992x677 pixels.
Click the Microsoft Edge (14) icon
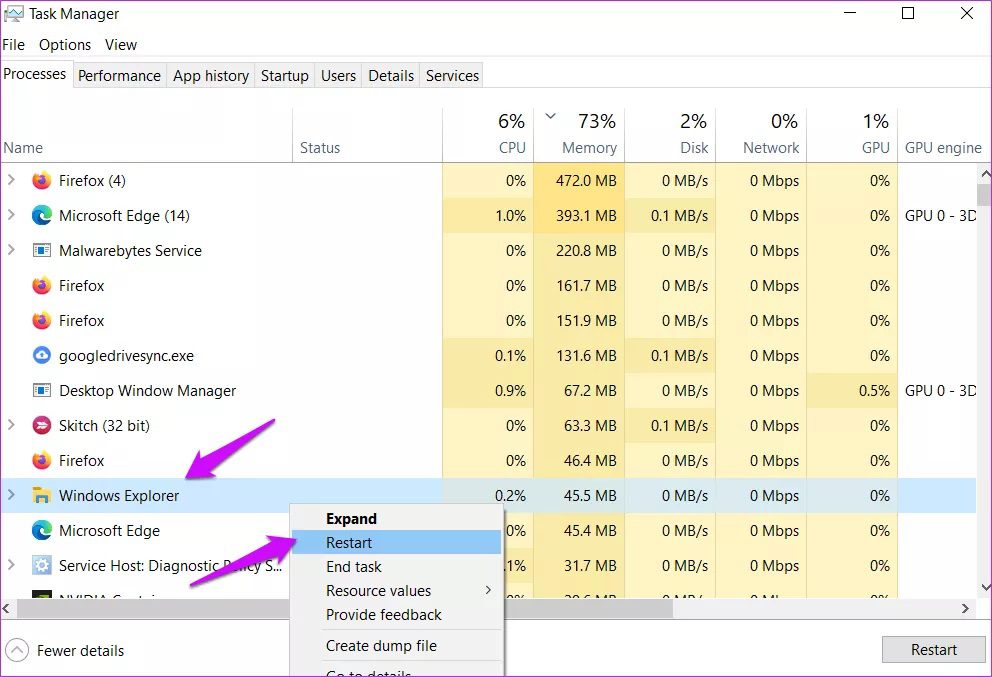(x=42, y=216)
